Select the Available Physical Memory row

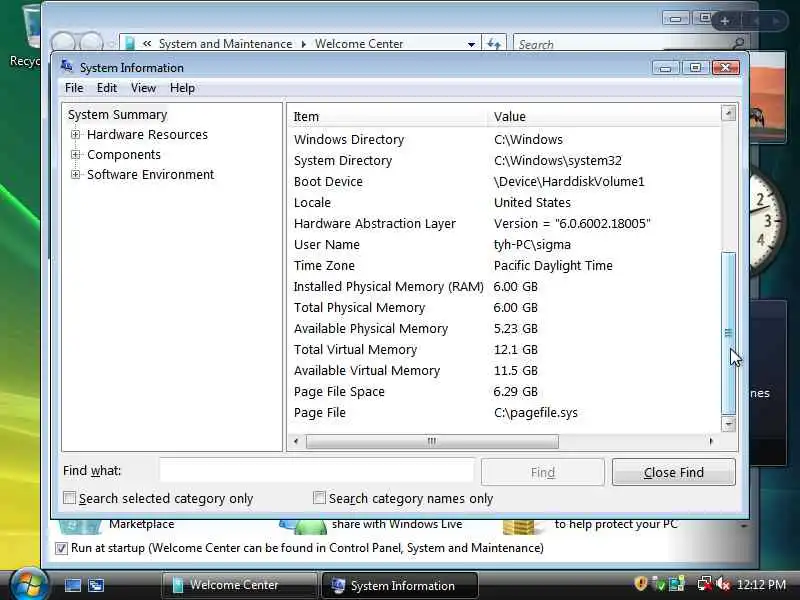point(504,329)
